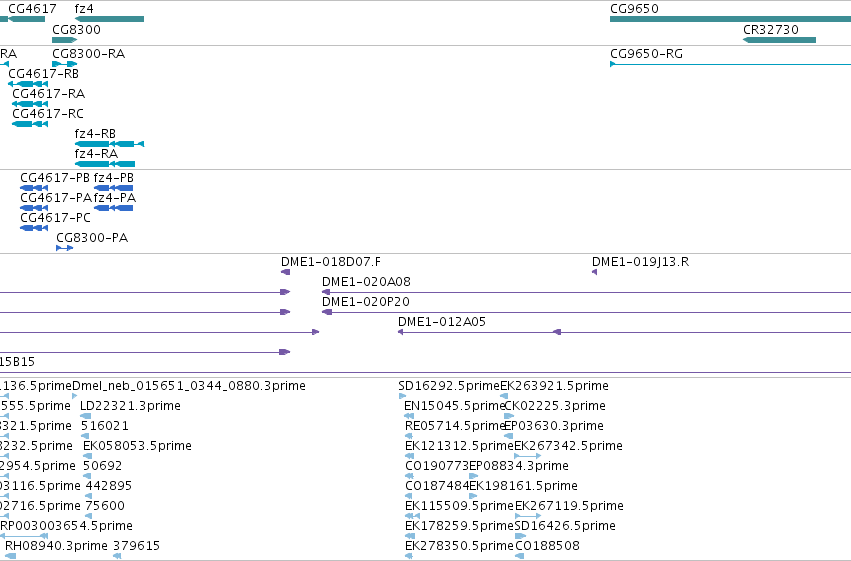
Task: Select the EK198161.5prime EST
Action: pos(473,496)
